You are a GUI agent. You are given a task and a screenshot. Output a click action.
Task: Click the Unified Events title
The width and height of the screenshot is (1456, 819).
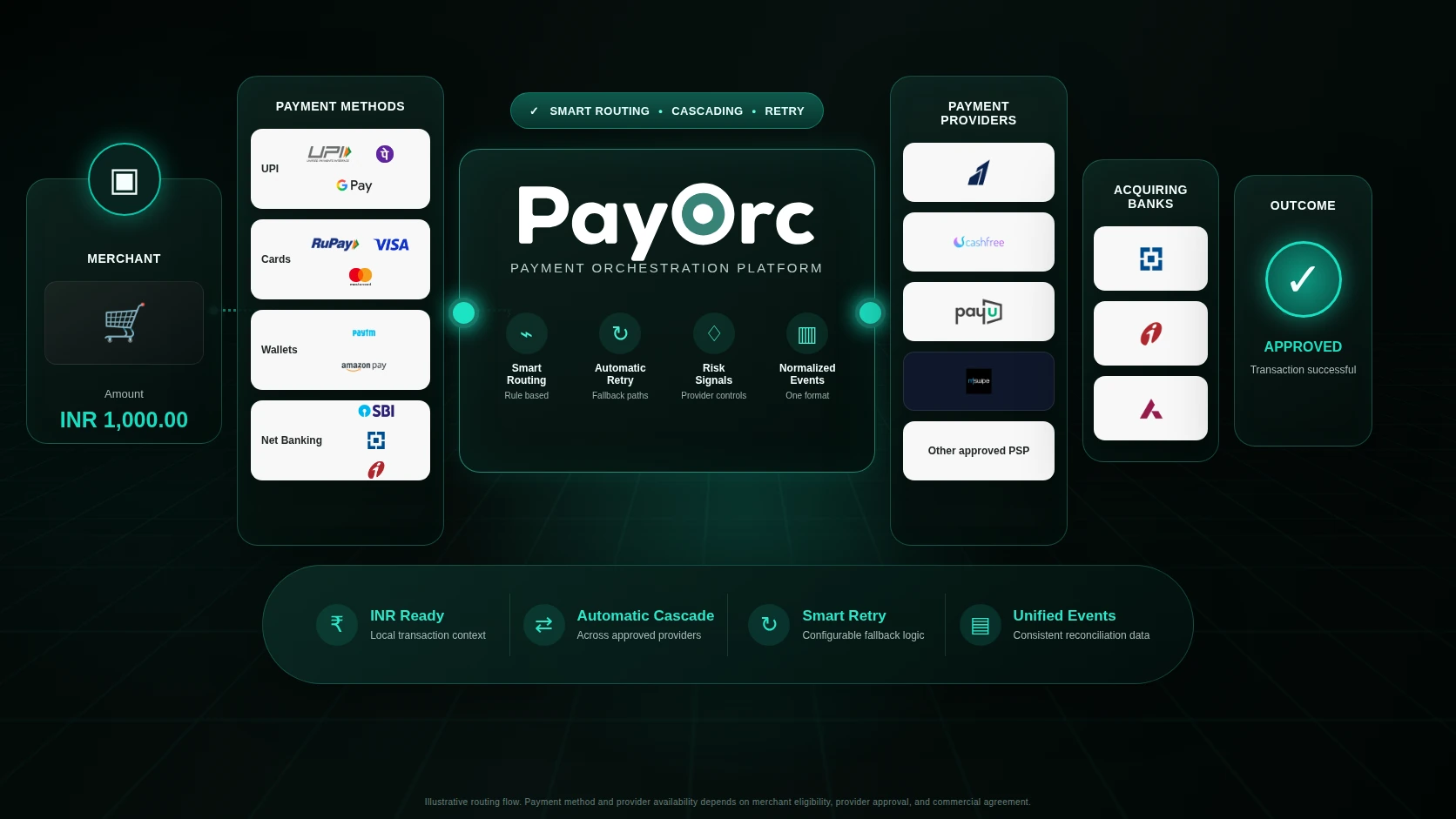[1064, 616]
